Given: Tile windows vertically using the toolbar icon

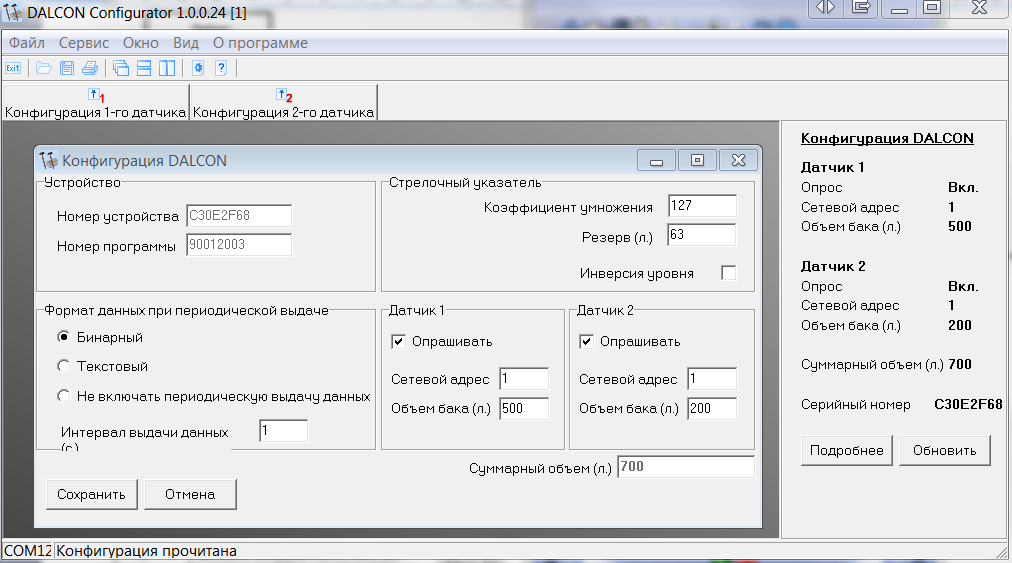Looking at the screenshot, I should [167, 68].
